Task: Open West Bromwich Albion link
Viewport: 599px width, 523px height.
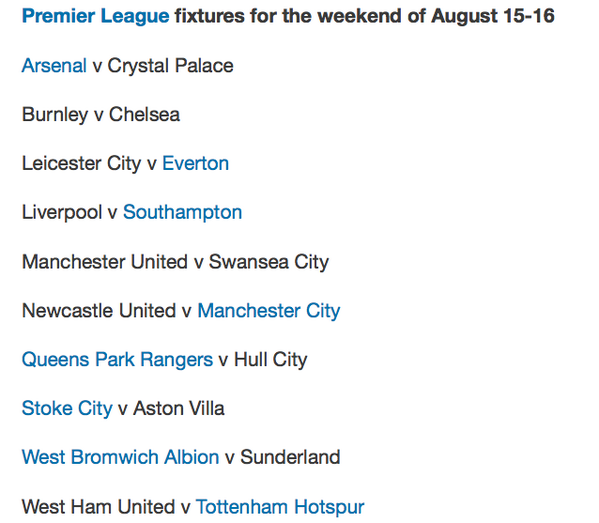Action: coord(120,457)
